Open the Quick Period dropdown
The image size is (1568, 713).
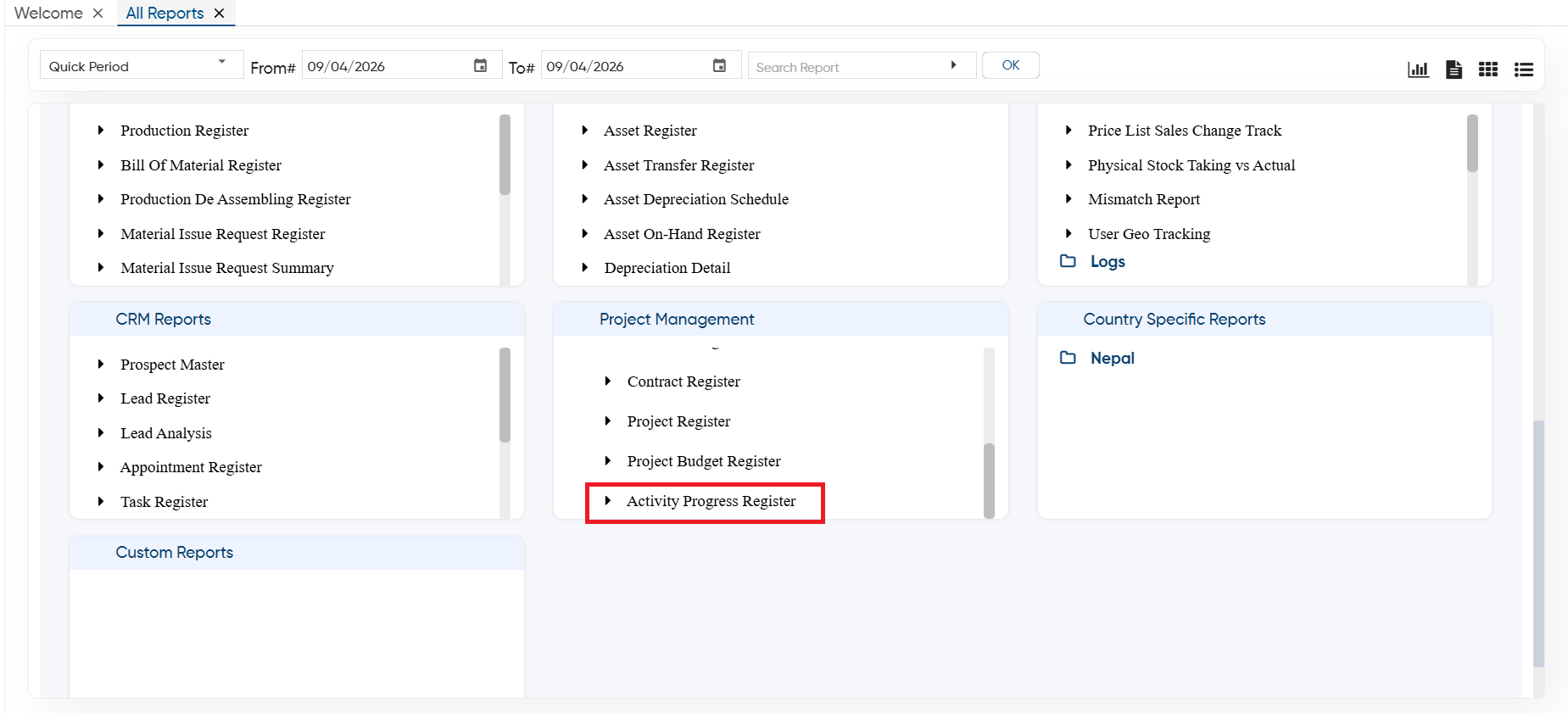tap(141, 65)
